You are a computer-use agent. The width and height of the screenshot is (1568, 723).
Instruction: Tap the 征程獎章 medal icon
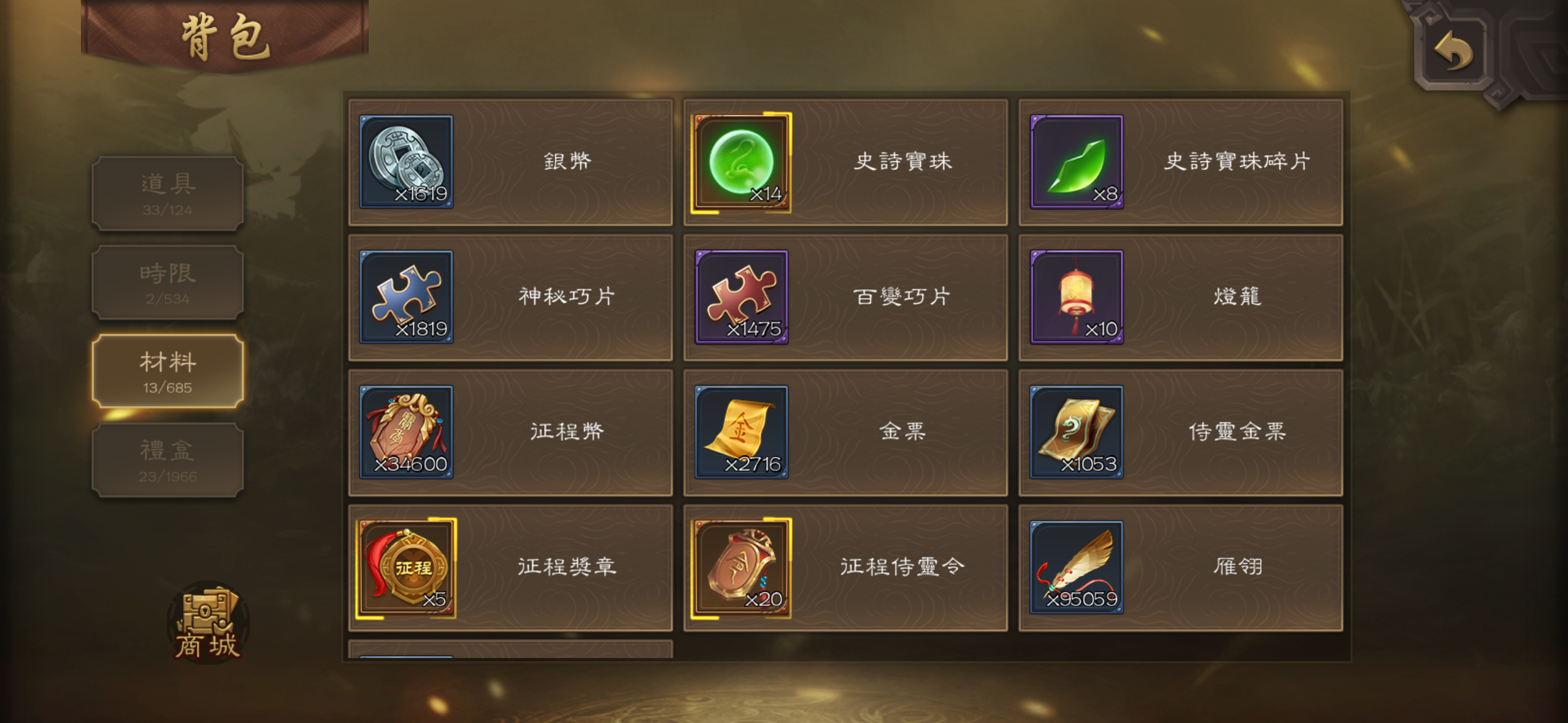click(x=406, y=568)
